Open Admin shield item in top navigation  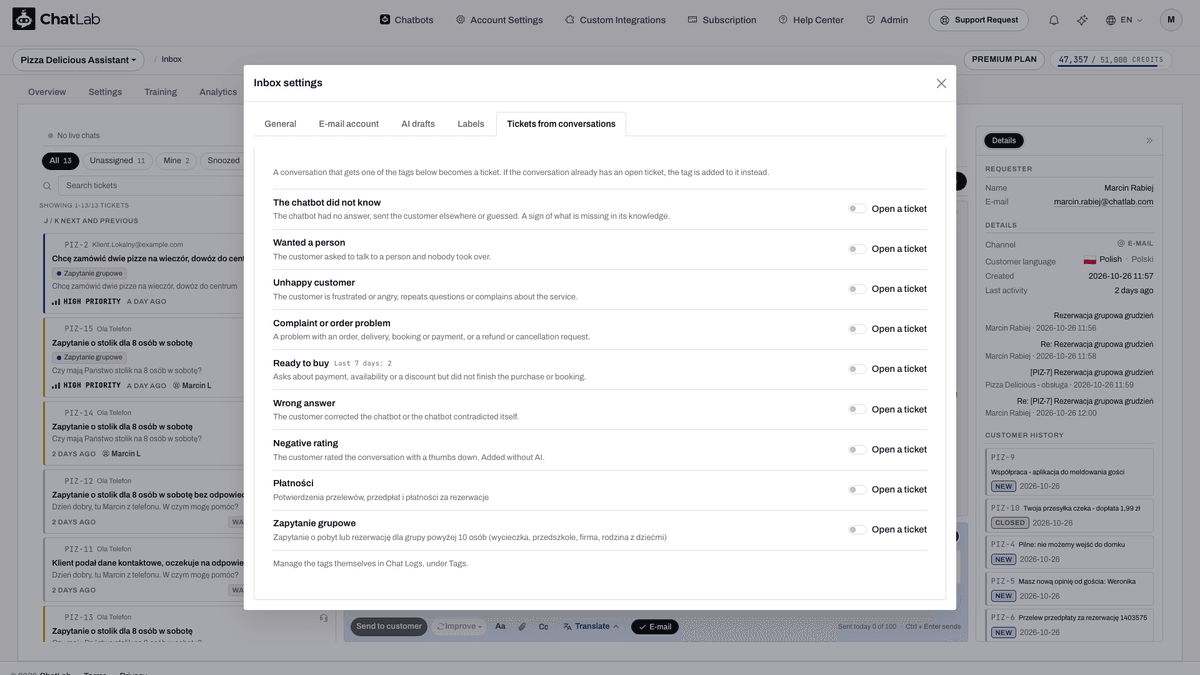tap(886, 20)
